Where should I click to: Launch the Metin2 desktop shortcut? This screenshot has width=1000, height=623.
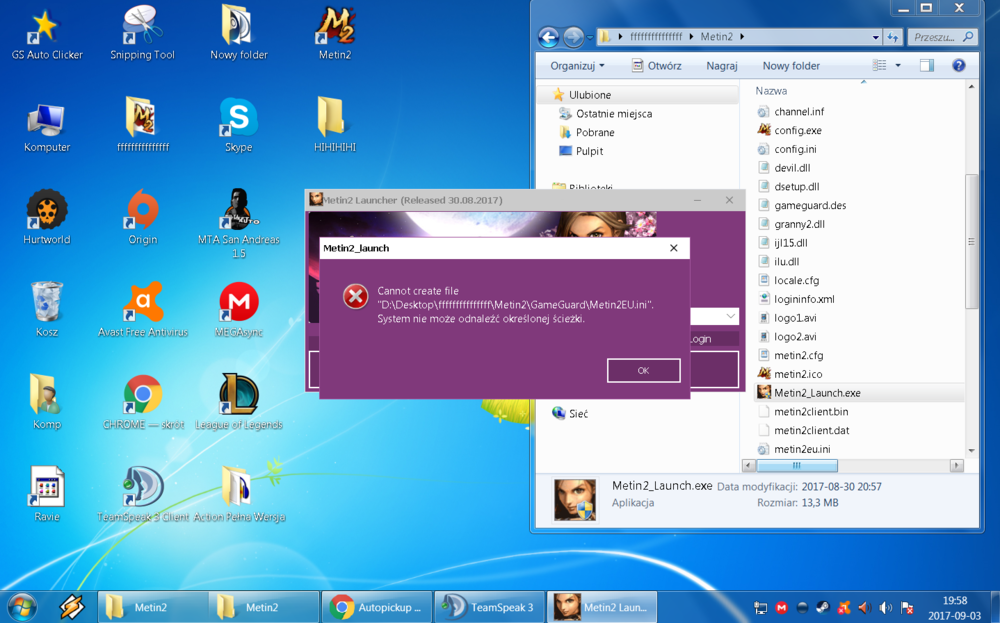click(335, 34)
